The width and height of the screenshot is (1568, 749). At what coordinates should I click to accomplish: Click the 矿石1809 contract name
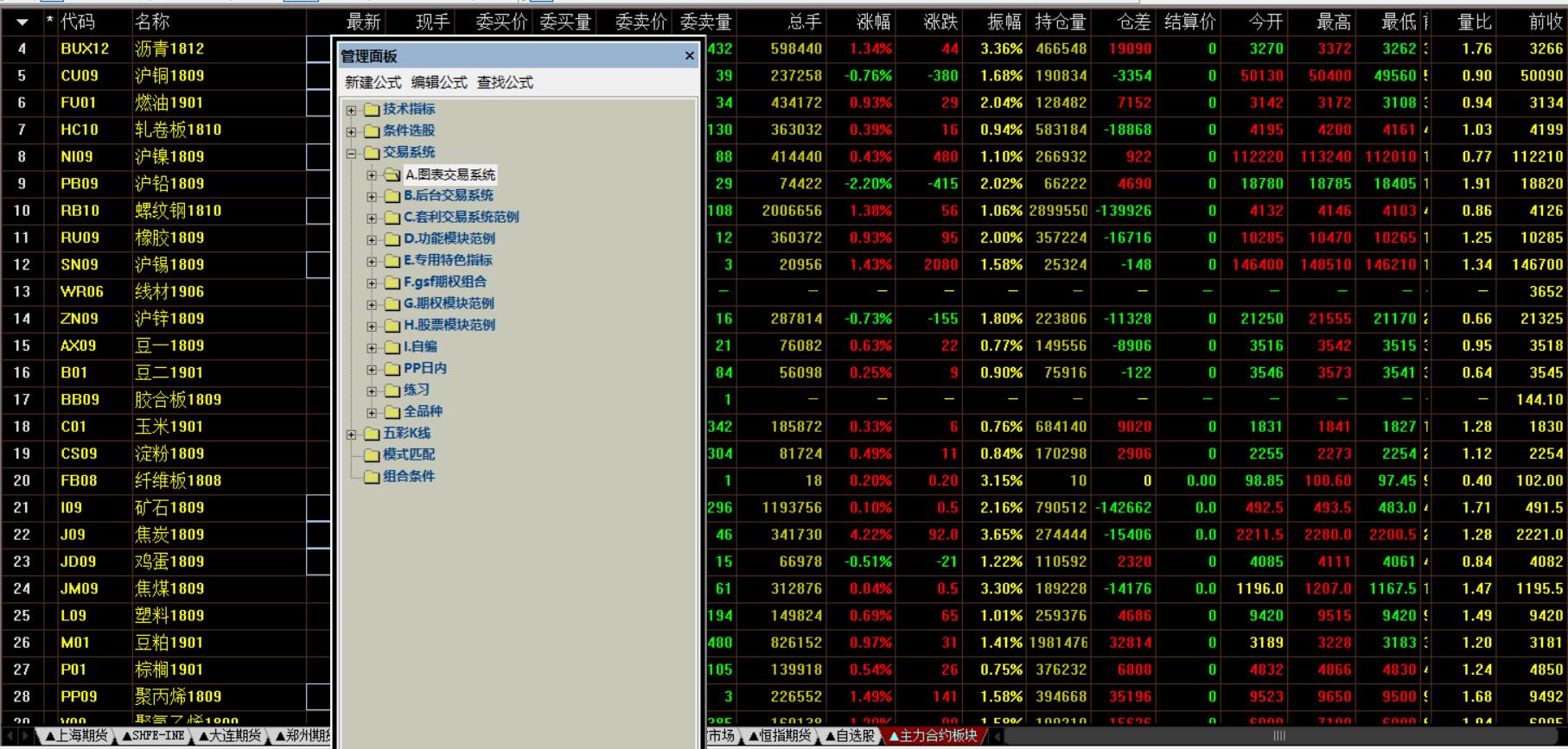point(169,508)
